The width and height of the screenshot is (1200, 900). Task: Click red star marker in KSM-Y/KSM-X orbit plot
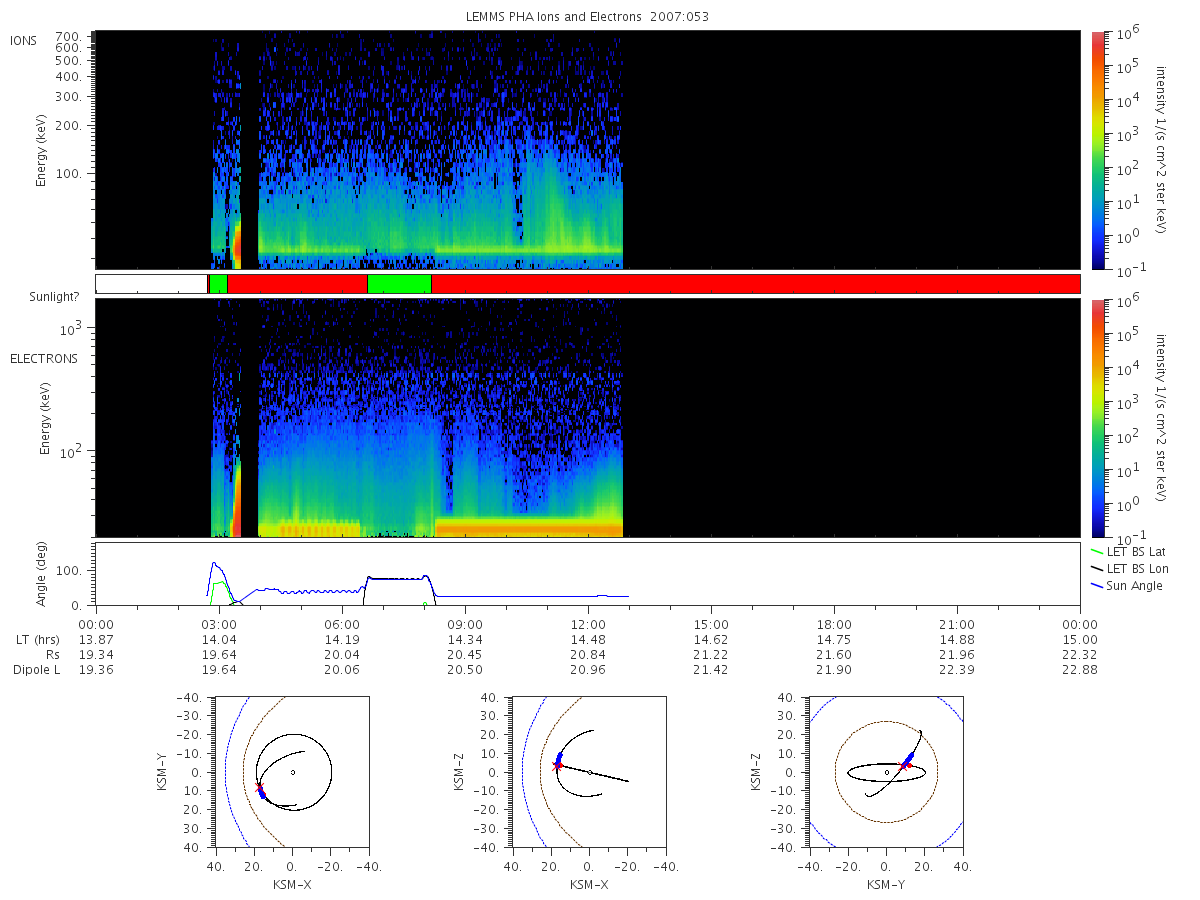259,788
